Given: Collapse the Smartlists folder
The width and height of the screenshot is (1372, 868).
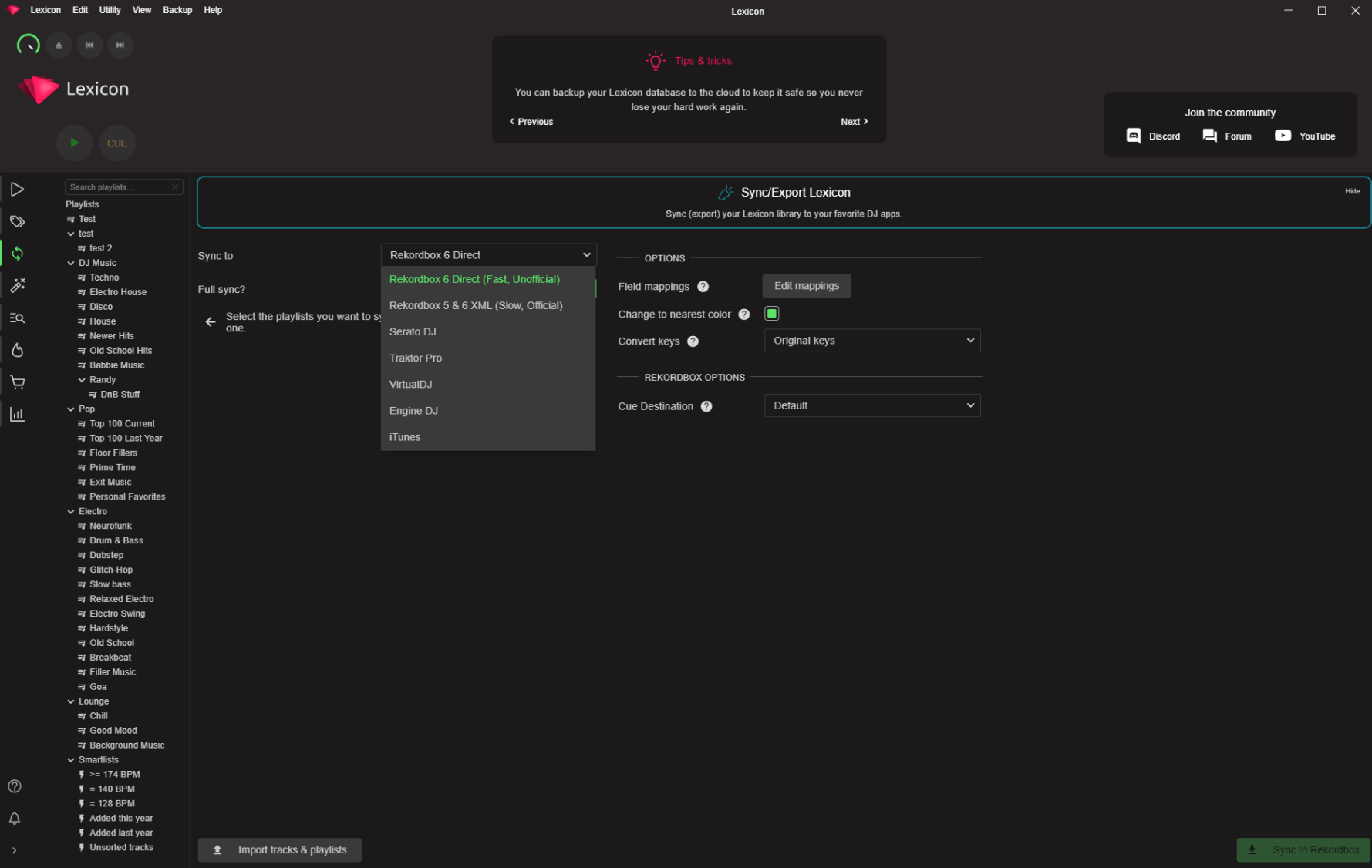Looking at the screenshot, I should point(71,760).
